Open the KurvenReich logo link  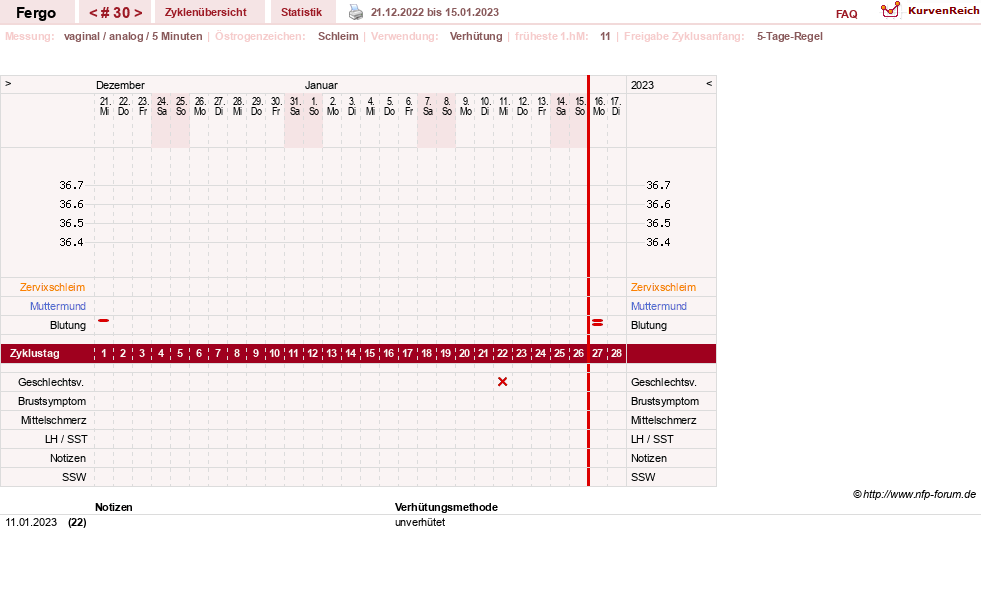[930, 11]
